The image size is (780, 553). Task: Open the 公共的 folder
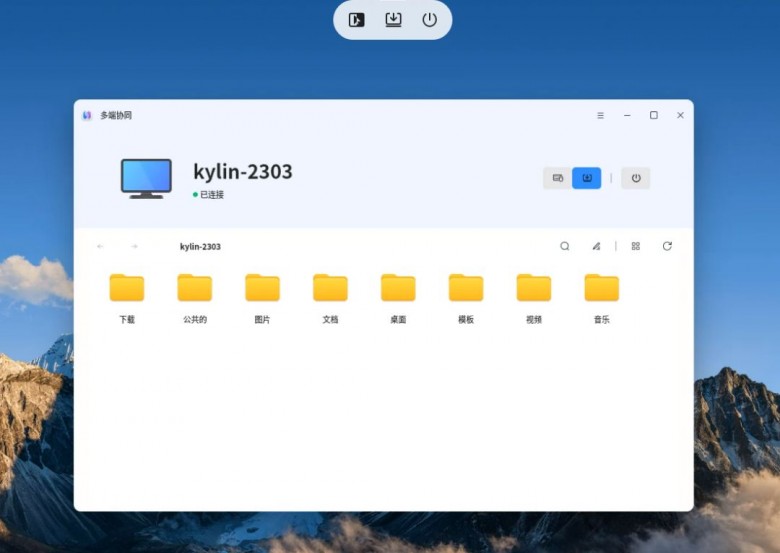(x=195, y=298)
